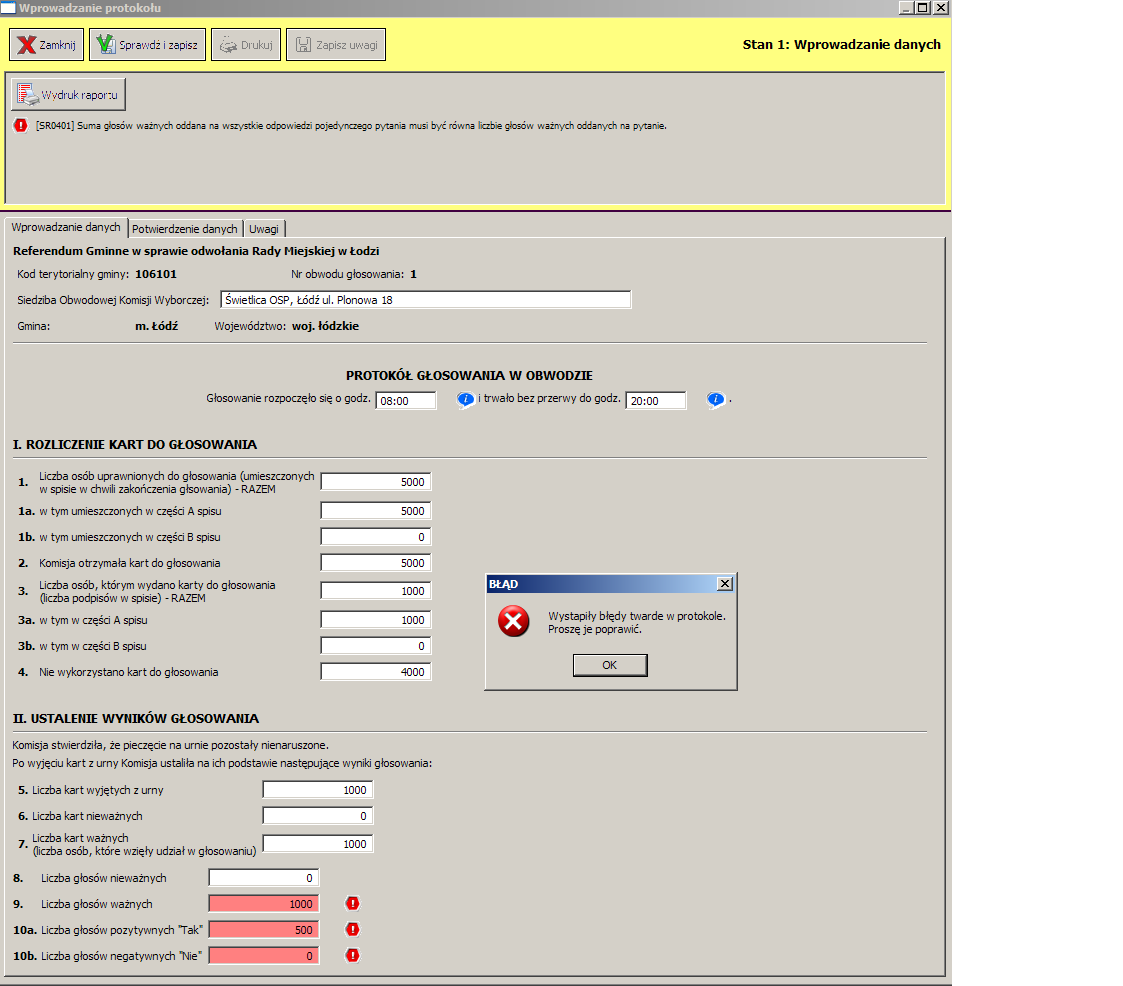Screen dimensions: 1123x986
Task: Click territorial code value 106101
Action: [x=155, y=274]
